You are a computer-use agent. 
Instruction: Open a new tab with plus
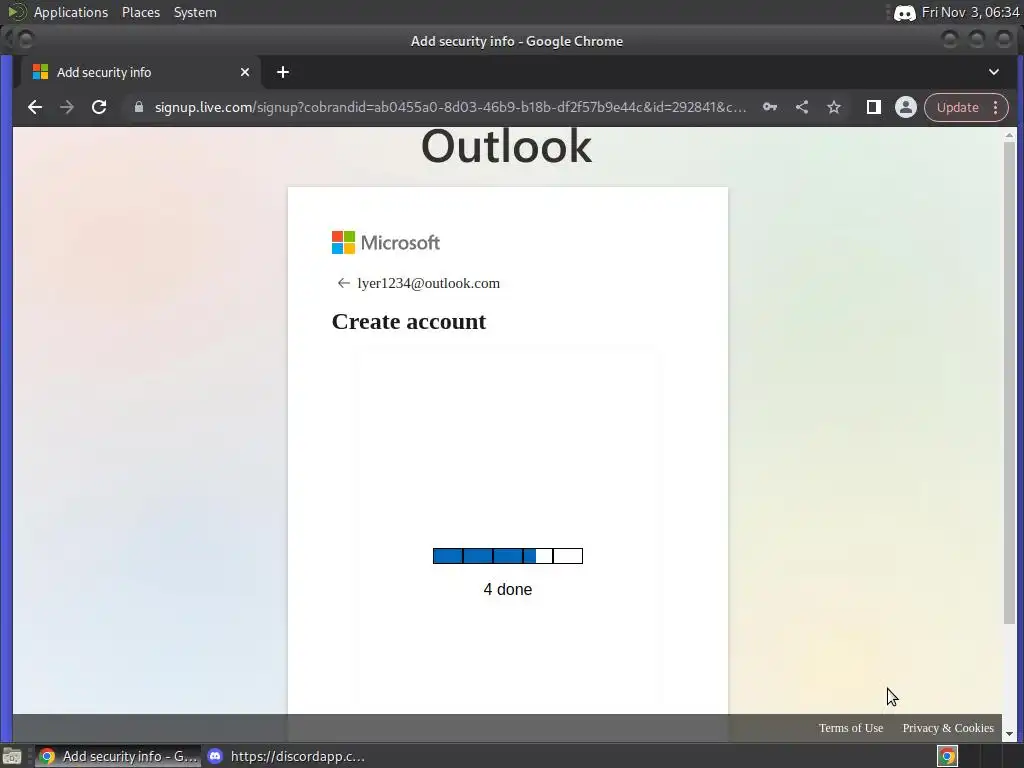[x=283, y=72]
